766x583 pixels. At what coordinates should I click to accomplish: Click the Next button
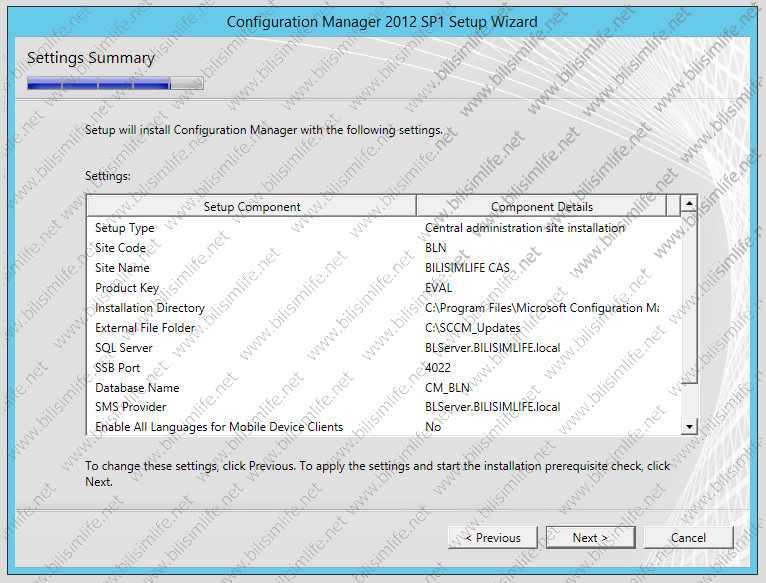point(591,538)
